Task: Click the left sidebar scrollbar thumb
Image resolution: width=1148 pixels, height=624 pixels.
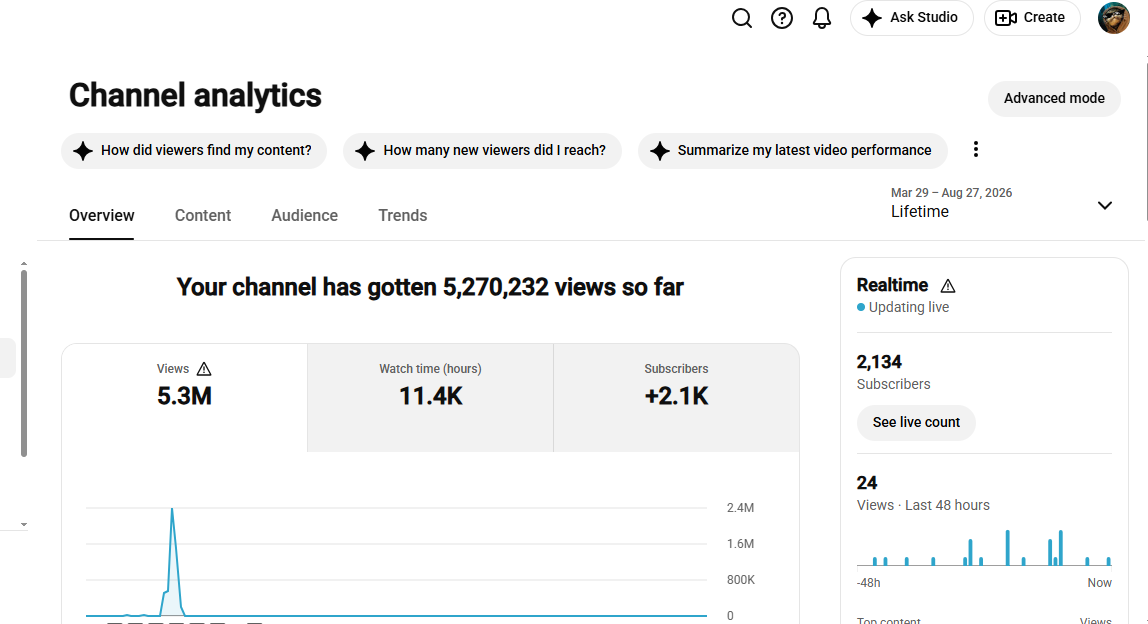Action: click(24, 364)
